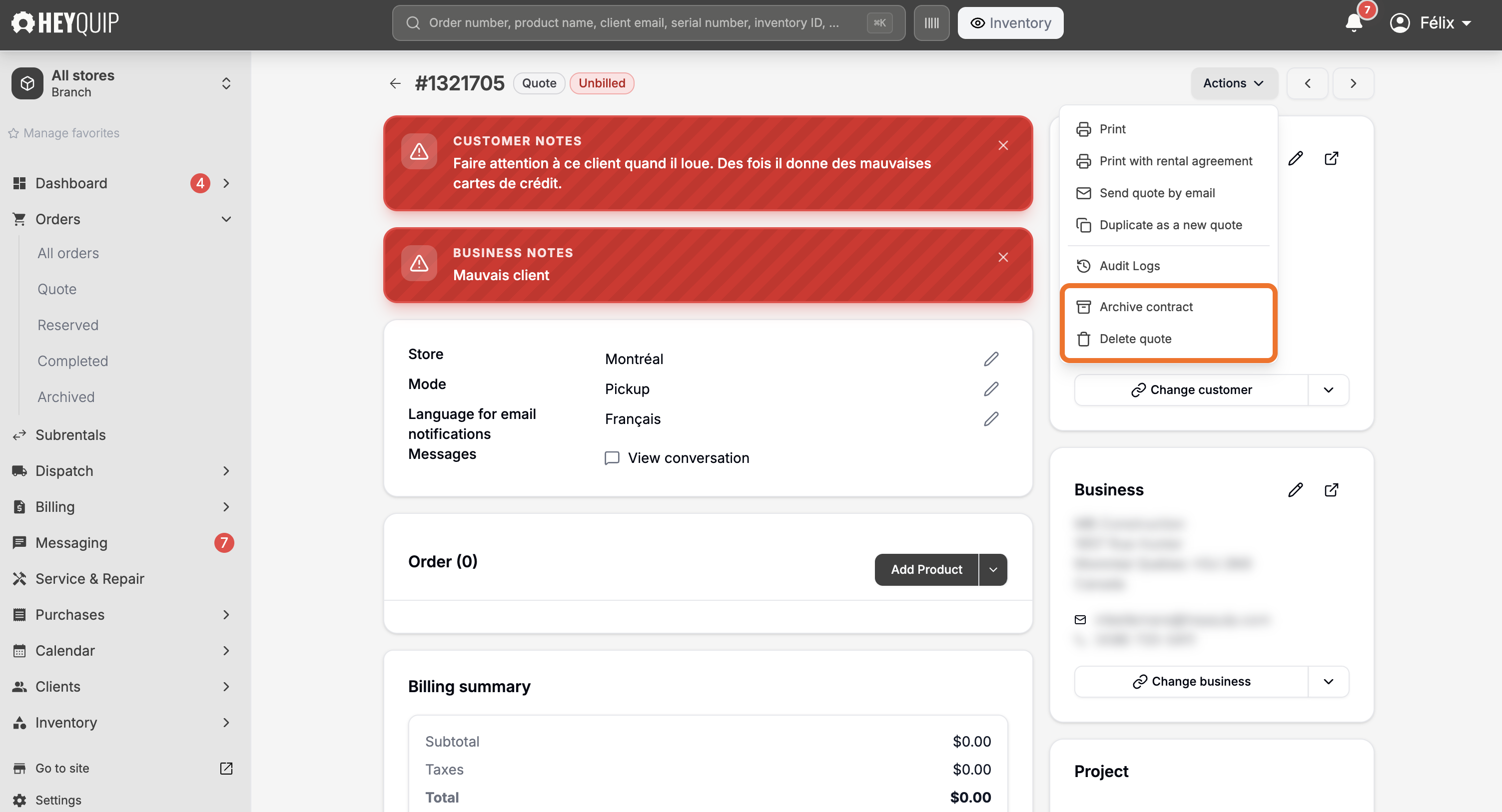Select Send quote by email
This screenshot has width=1502, height=812.
pos(1169,193)
